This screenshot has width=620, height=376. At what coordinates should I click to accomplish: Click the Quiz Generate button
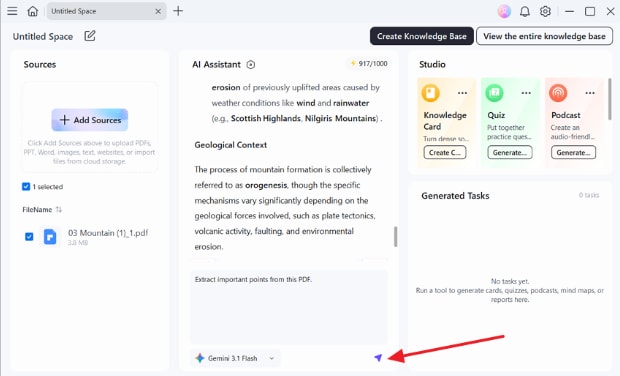510,153
